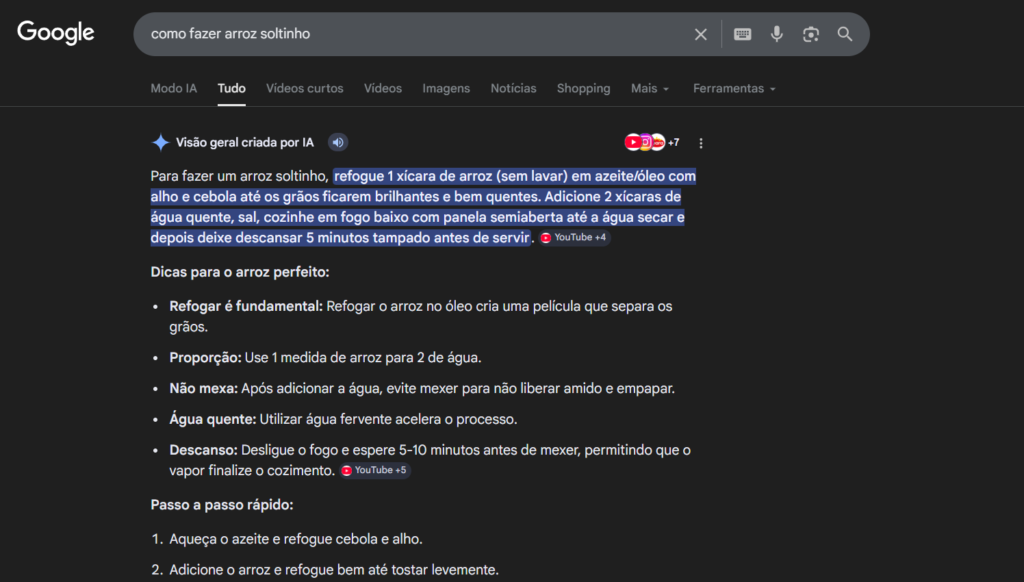Open the Mais dropdown

point(650,88)
